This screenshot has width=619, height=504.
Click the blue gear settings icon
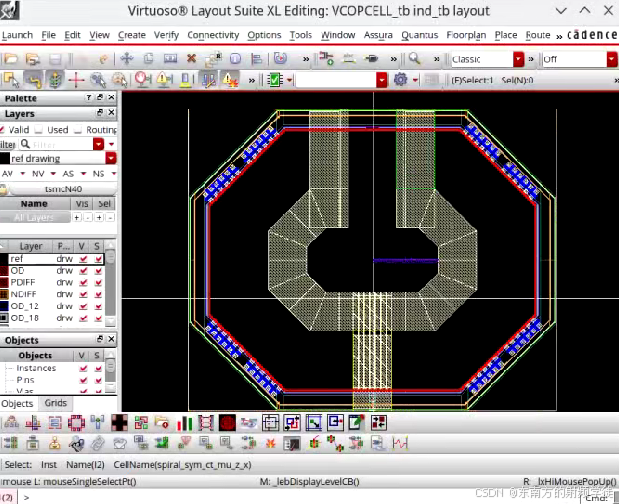[400, 80]
